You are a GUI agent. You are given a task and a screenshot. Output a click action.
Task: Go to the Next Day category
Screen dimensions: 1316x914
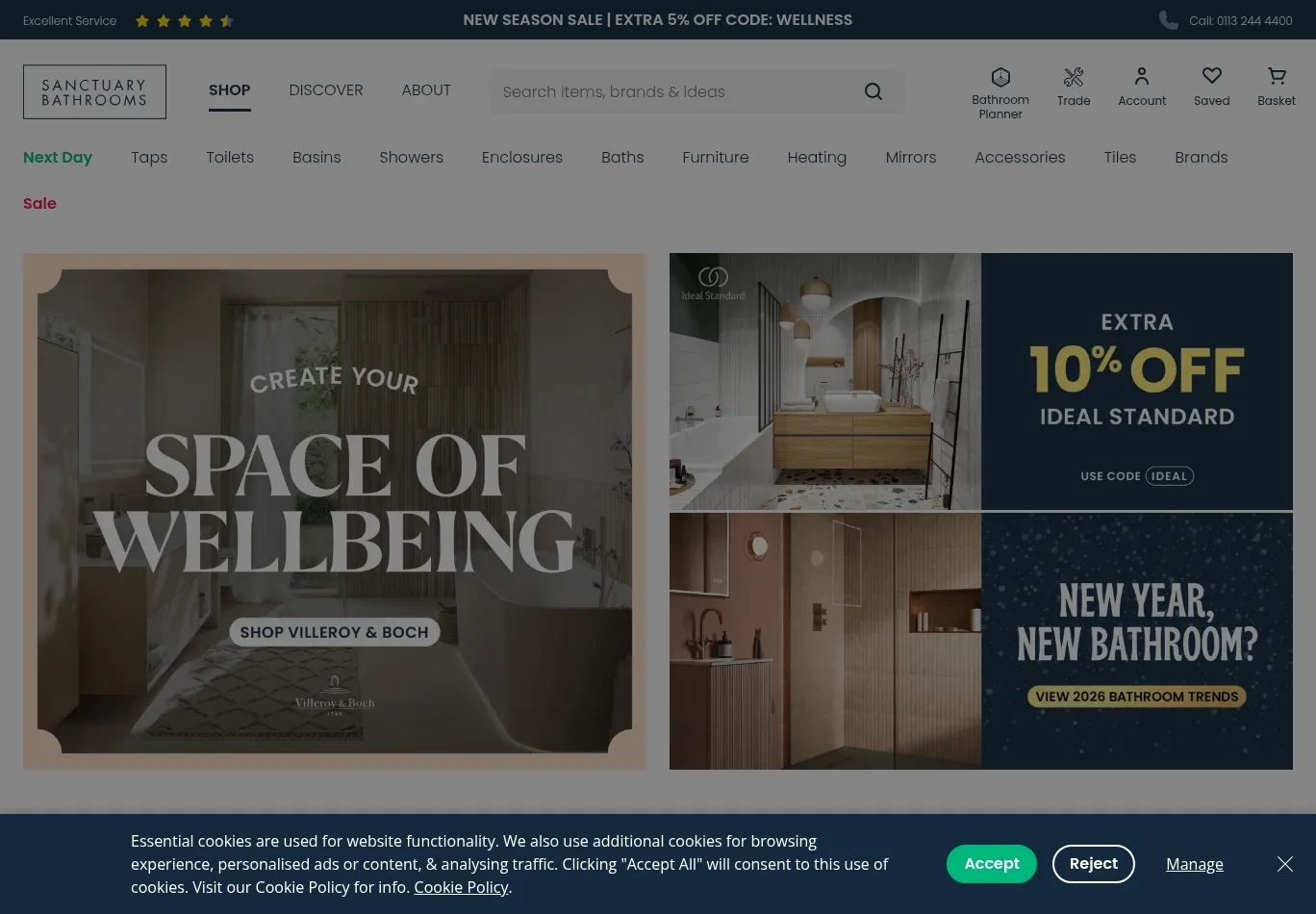point(58,158)
